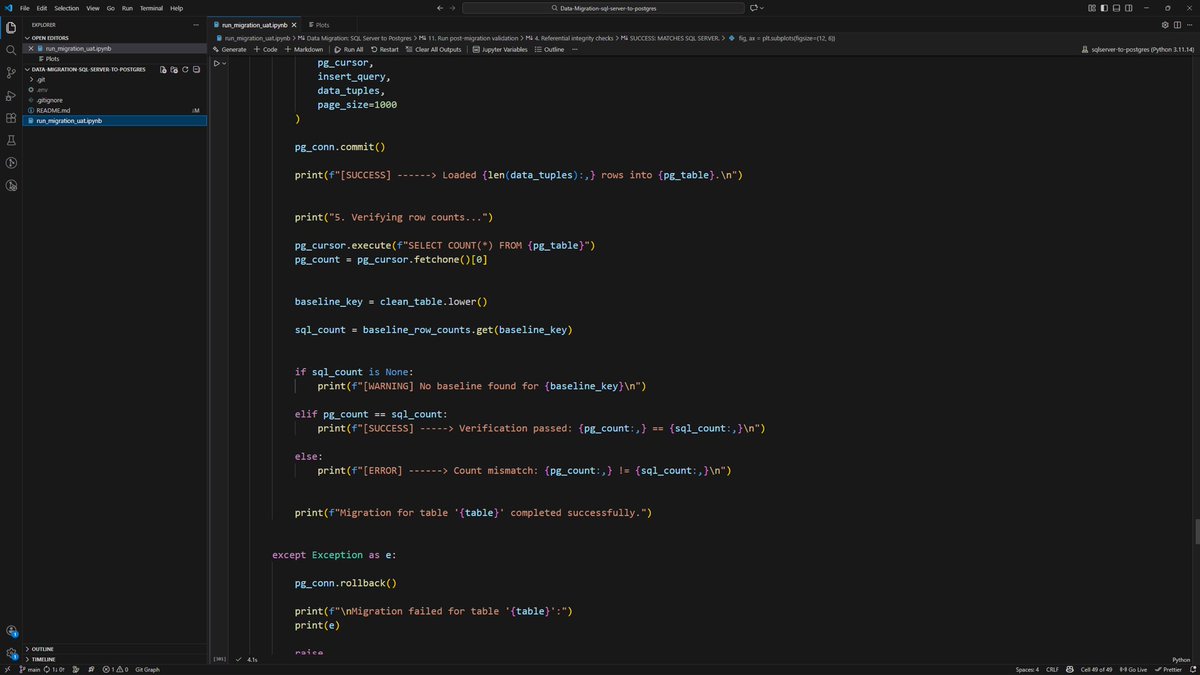The height and width of the screenshot is (675, 1200).
Task: Open the Help menu
Action: tap(177, 8)
